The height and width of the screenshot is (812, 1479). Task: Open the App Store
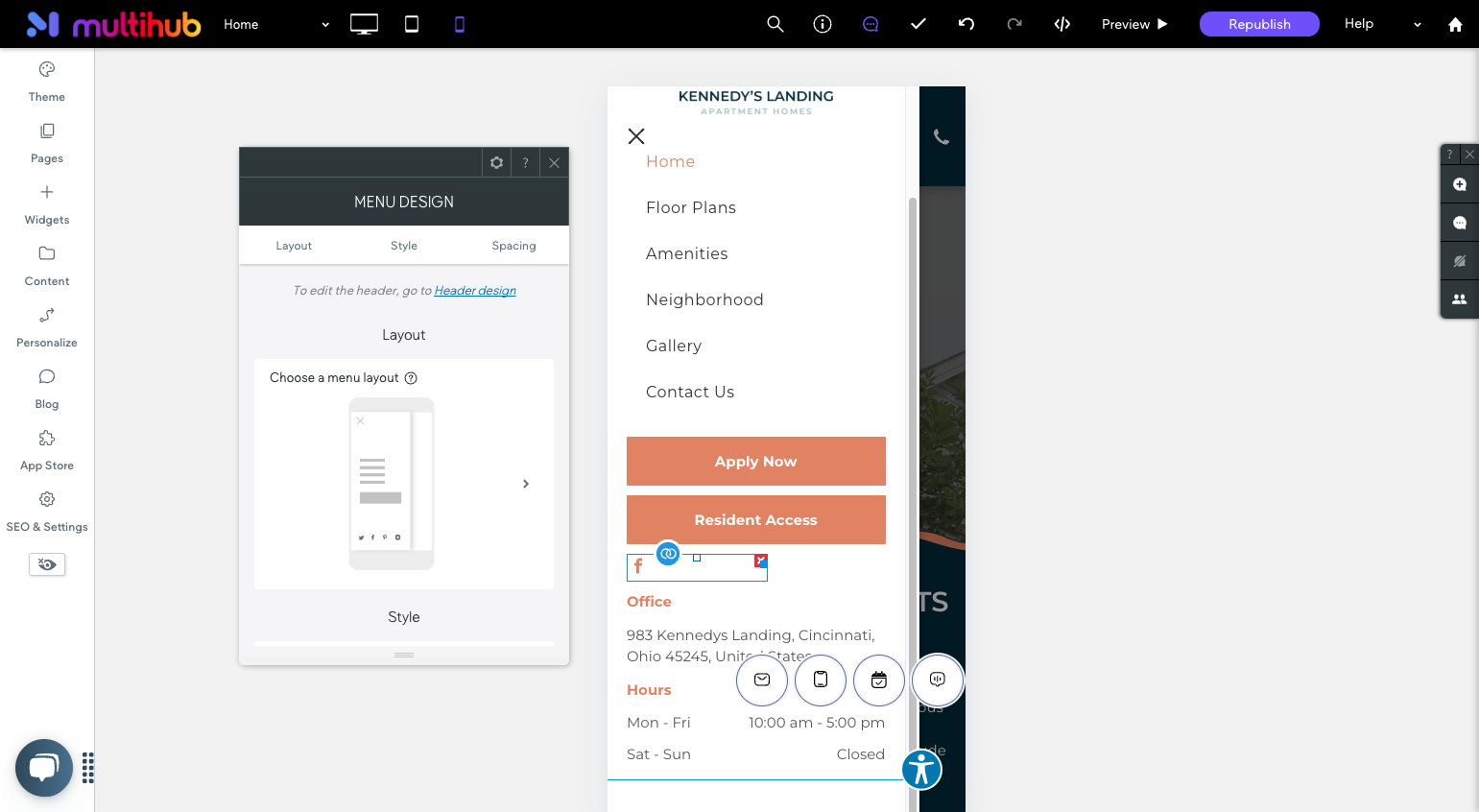[x=47, y=450]
